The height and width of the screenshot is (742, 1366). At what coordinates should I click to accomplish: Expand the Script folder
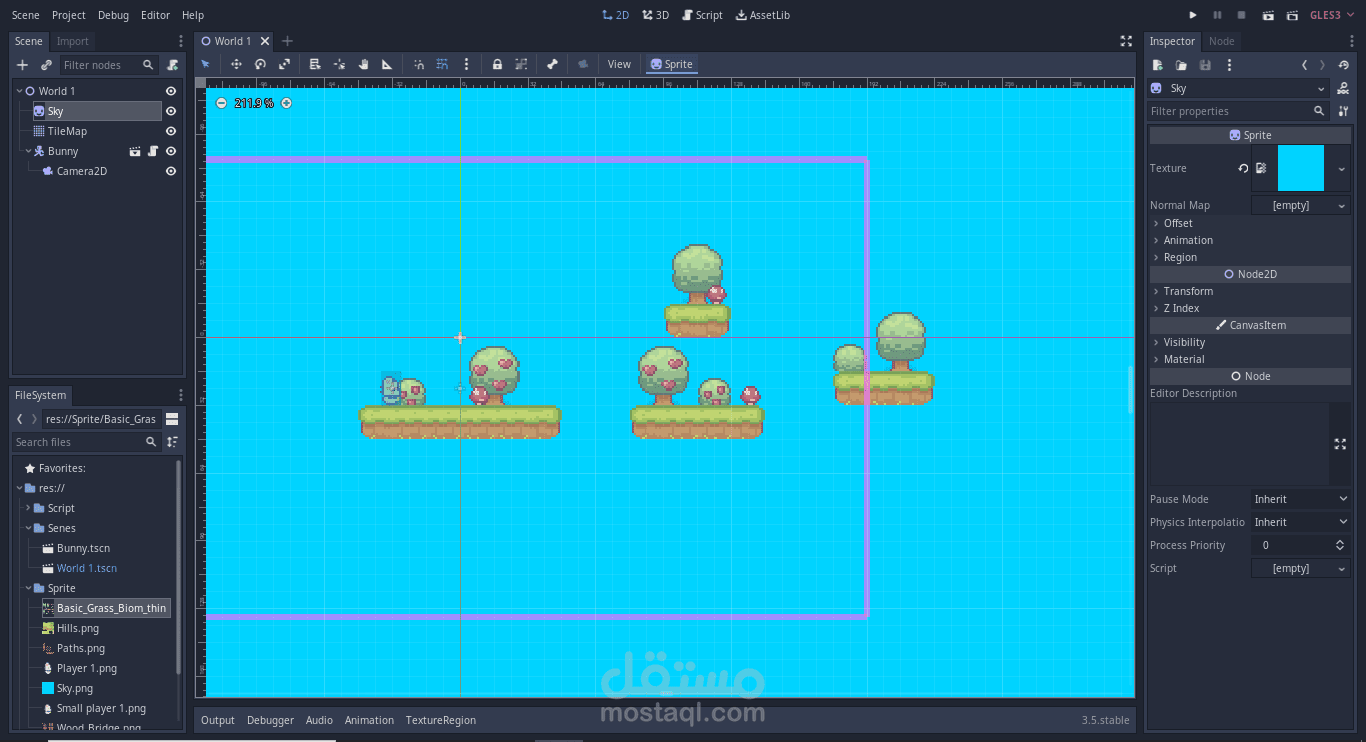pyautogui.click(x=28, y=508)
